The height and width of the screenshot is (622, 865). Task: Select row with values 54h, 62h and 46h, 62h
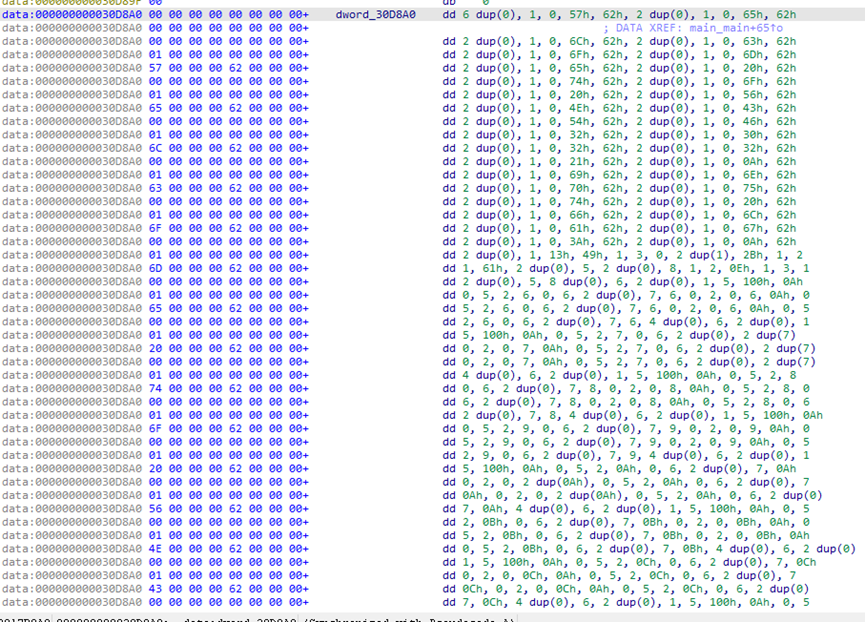(x=619, y=121)
